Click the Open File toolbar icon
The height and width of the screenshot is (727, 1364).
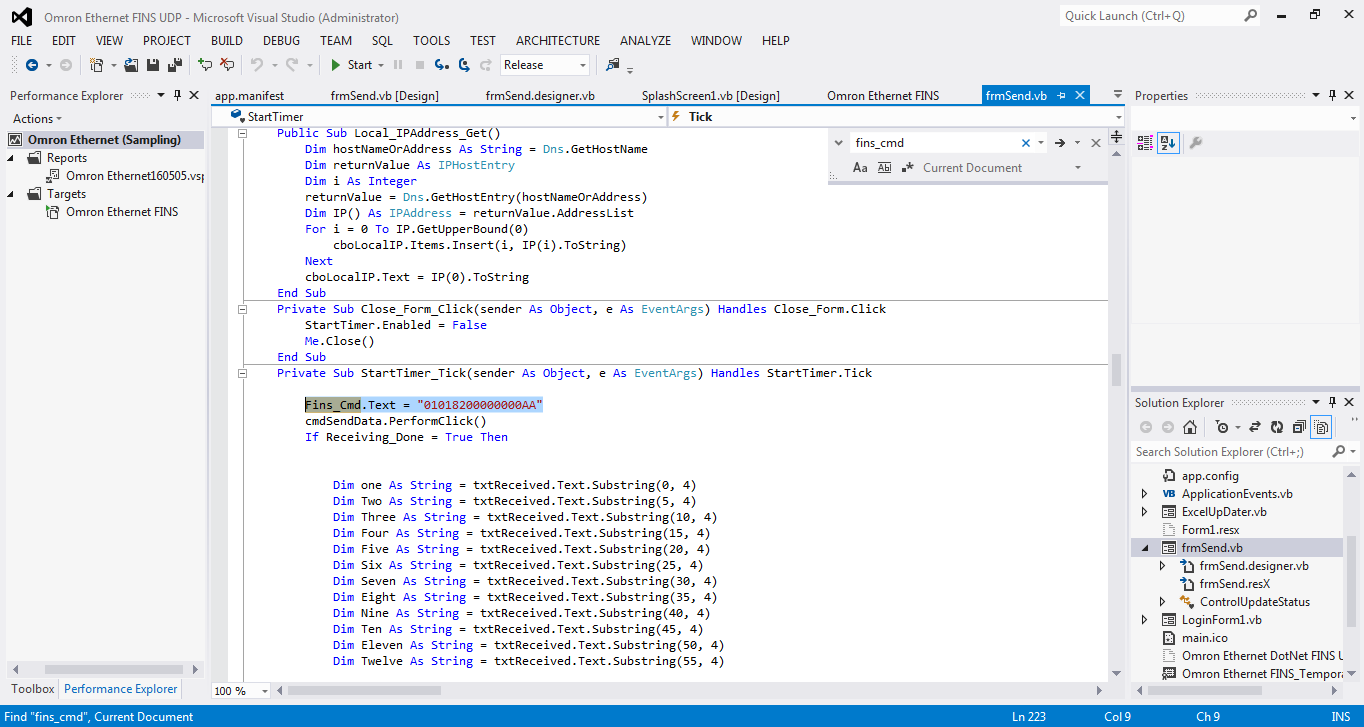[x=131, y=65]
